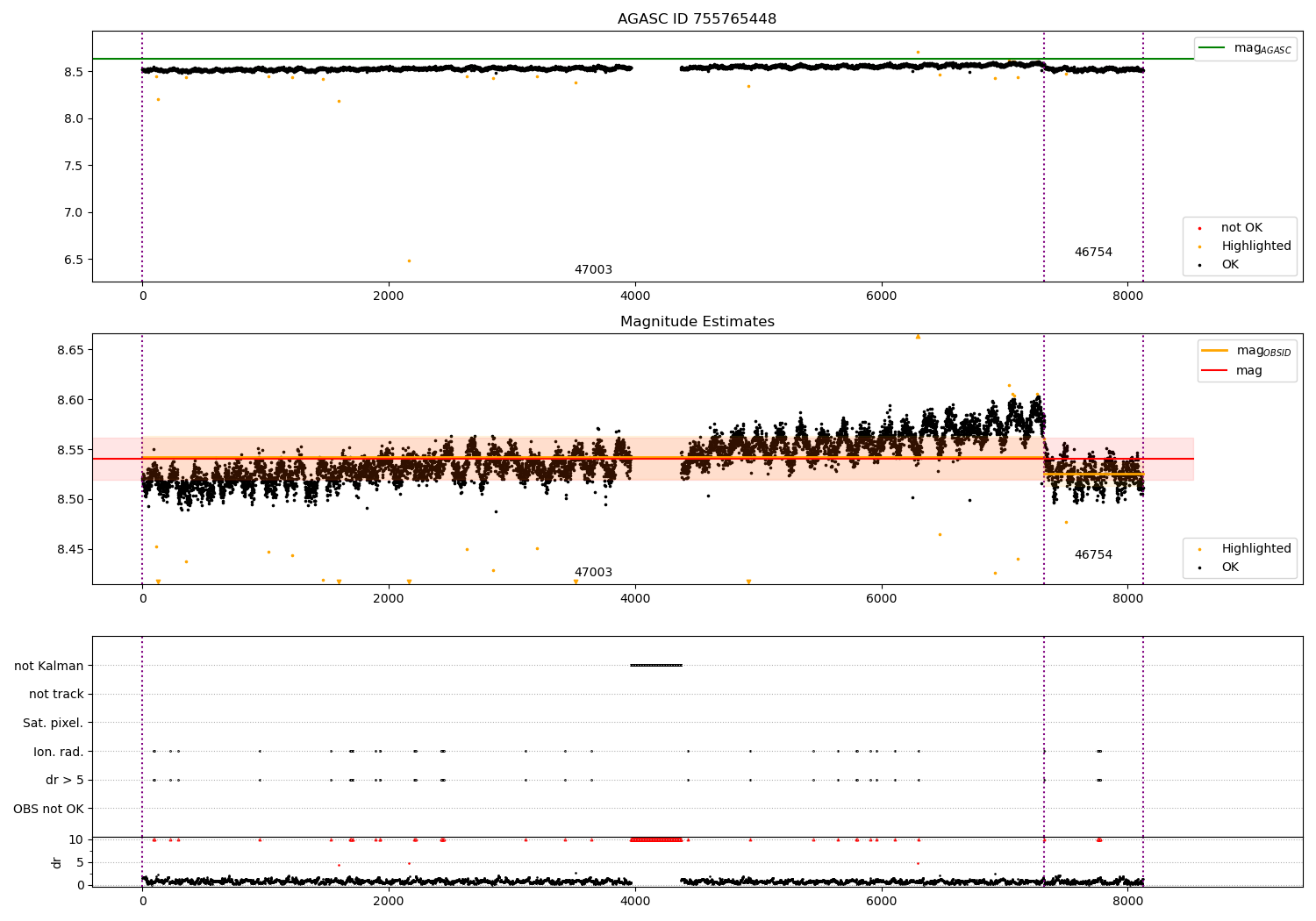The height and width of the screenshot is (921, 1316).
Task: Click the '2000' x-tick under the bottom plot
Action: point(389,902)
